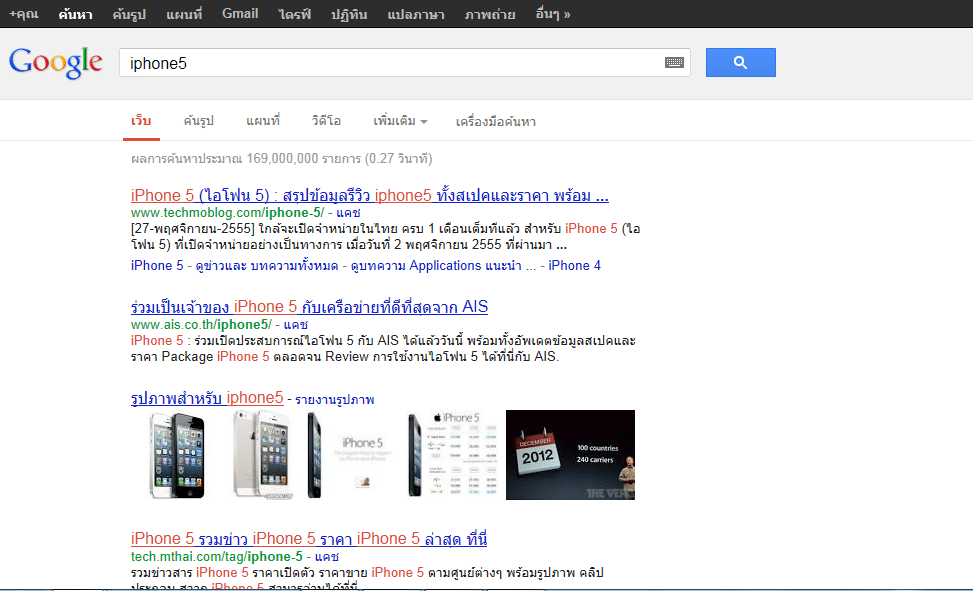Open +คุณ in the top bar
973x591 pixels.
(24, 14)
